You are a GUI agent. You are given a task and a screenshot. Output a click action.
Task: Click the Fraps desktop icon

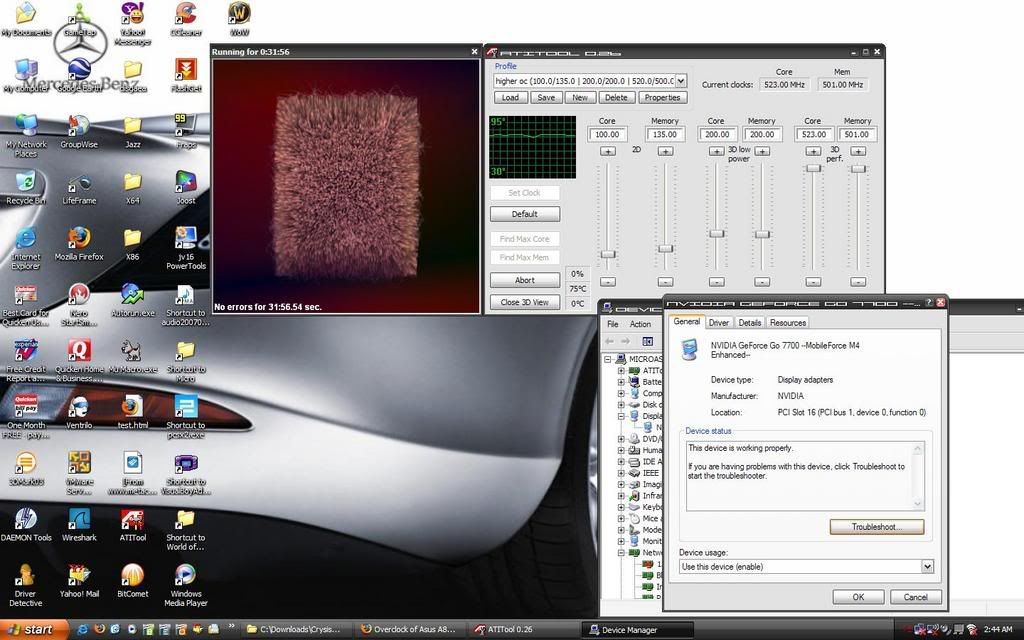[x=186, y=132]
